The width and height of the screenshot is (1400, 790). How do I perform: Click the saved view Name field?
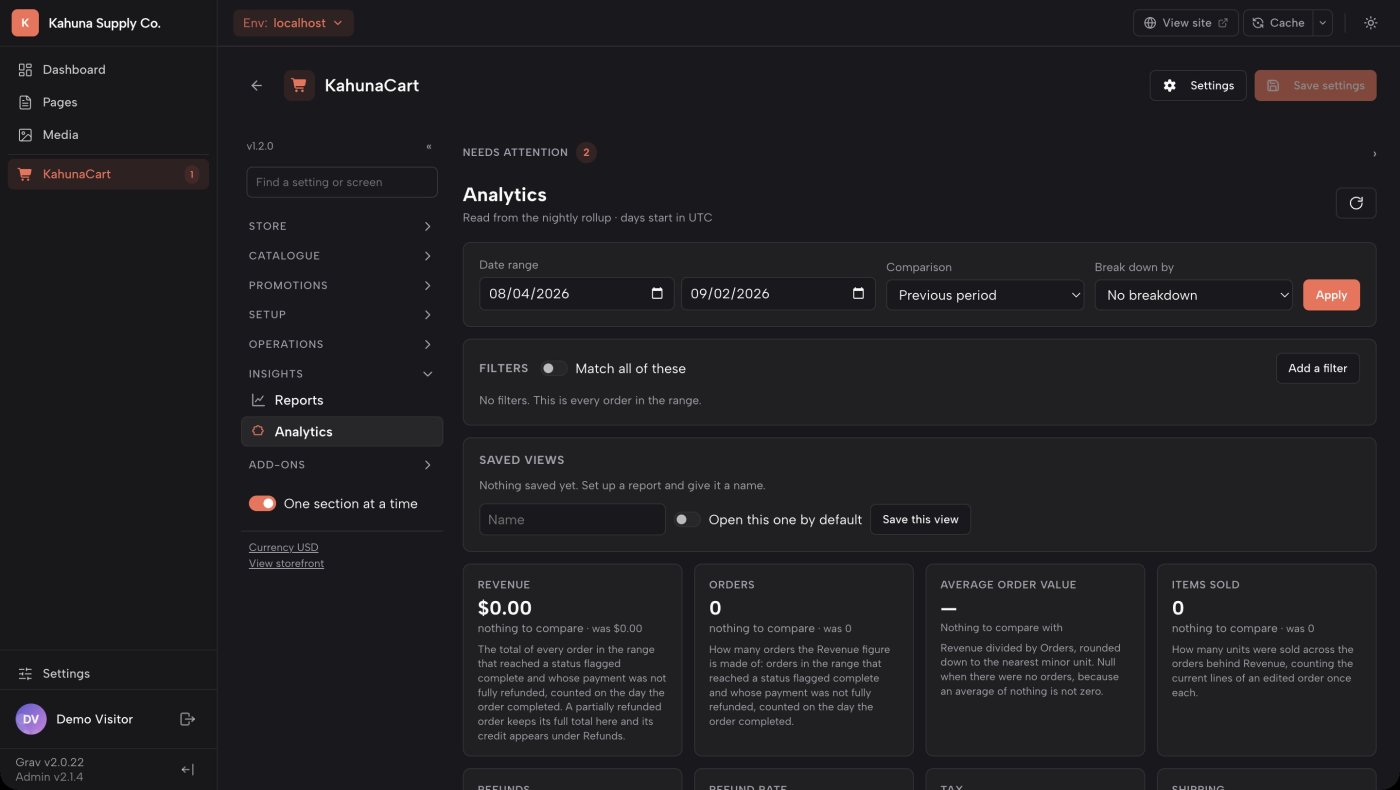click(x=572, y=519)
